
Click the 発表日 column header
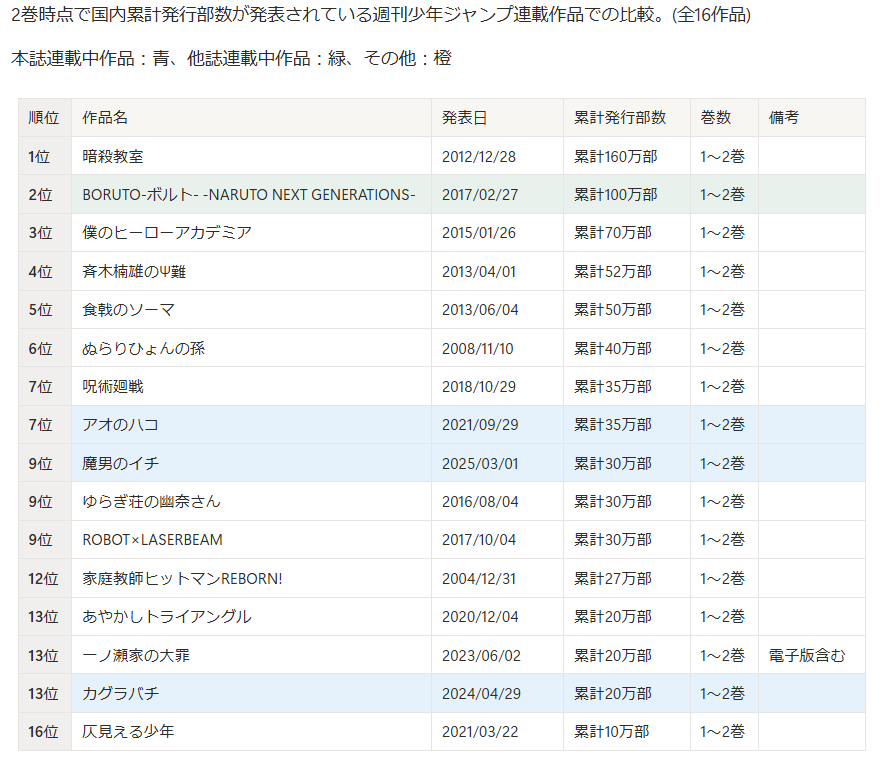click(x=465, y=117)
